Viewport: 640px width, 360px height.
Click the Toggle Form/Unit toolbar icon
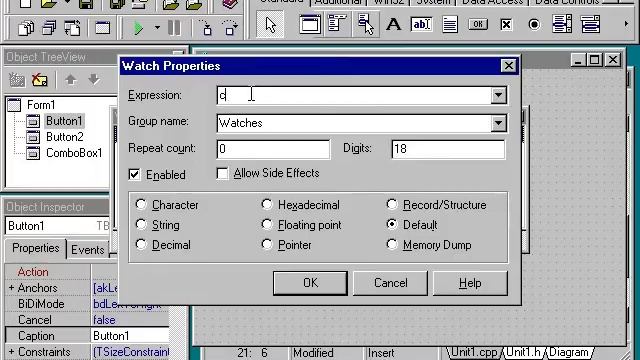tap(73, 28)
